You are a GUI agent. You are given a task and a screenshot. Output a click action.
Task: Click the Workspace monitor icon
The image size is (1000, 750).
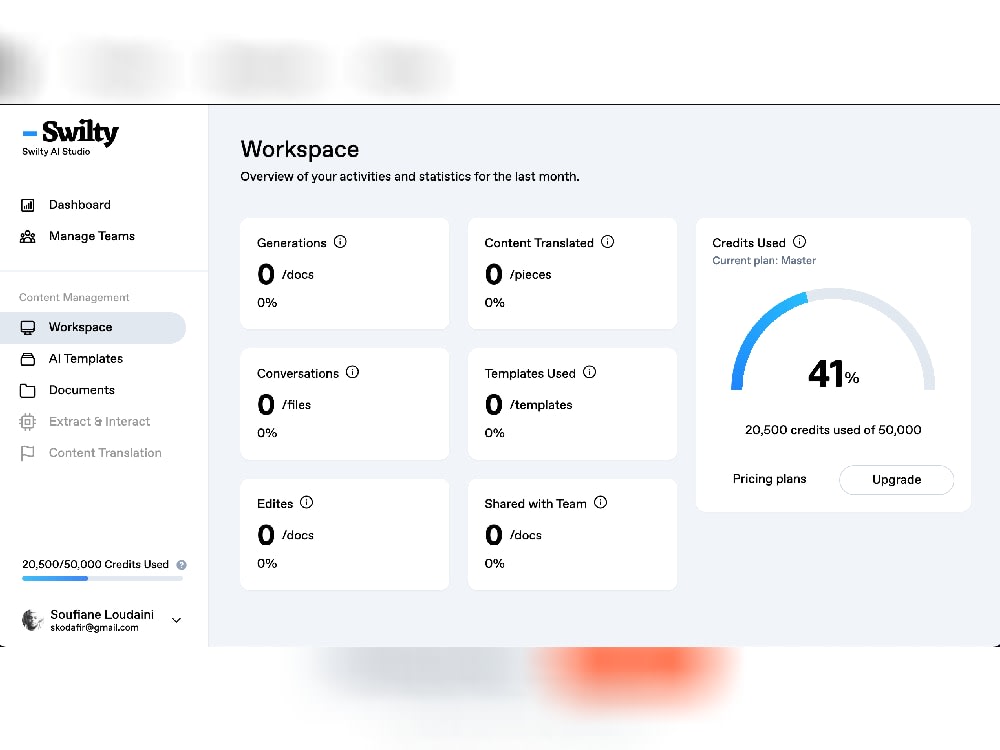27,327
